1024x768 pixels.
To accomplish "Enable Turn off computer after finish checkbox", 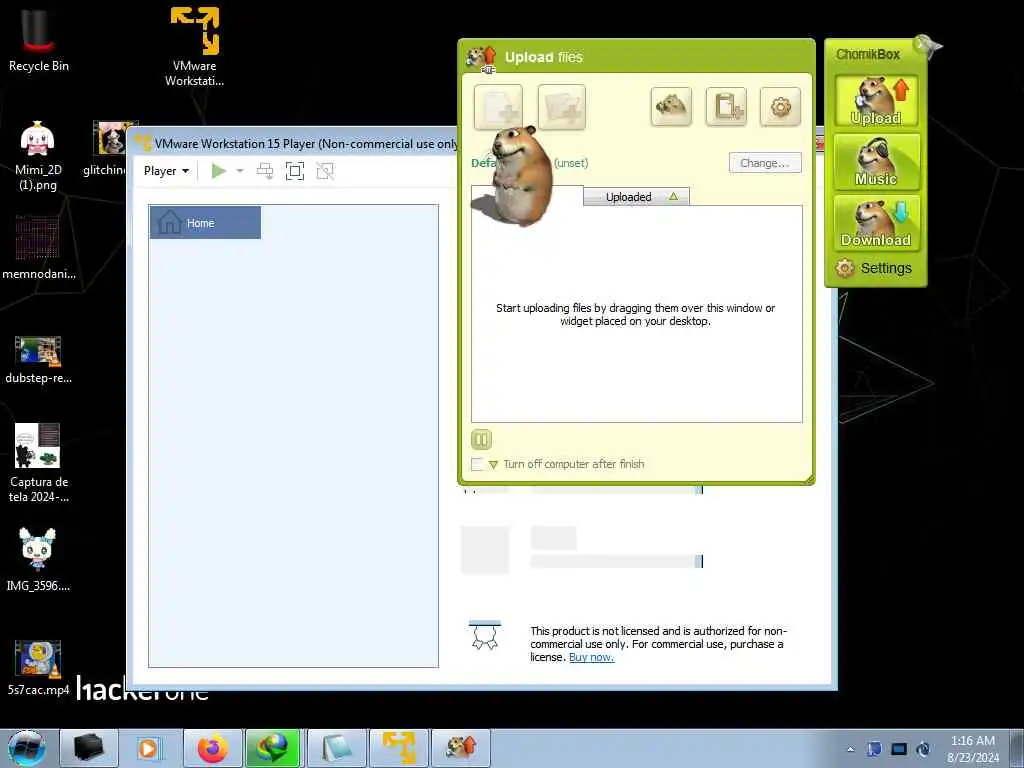I will click(477, 464).
